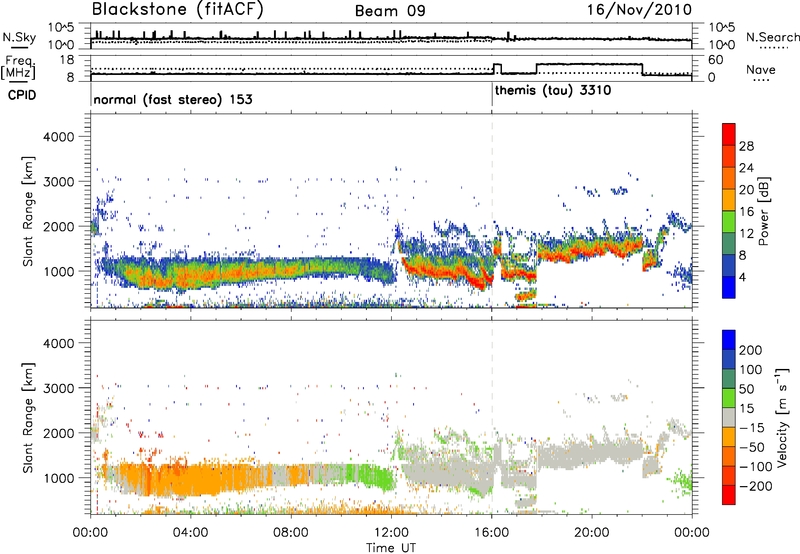Click the '28' power colorbar tick value

click(x=746, y=146)
